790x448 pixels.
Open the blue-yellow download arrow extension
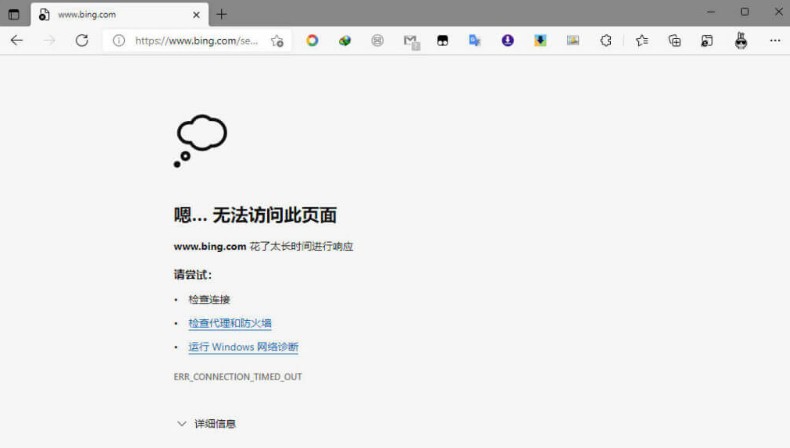pyautogui.click(x=540, y=40)
